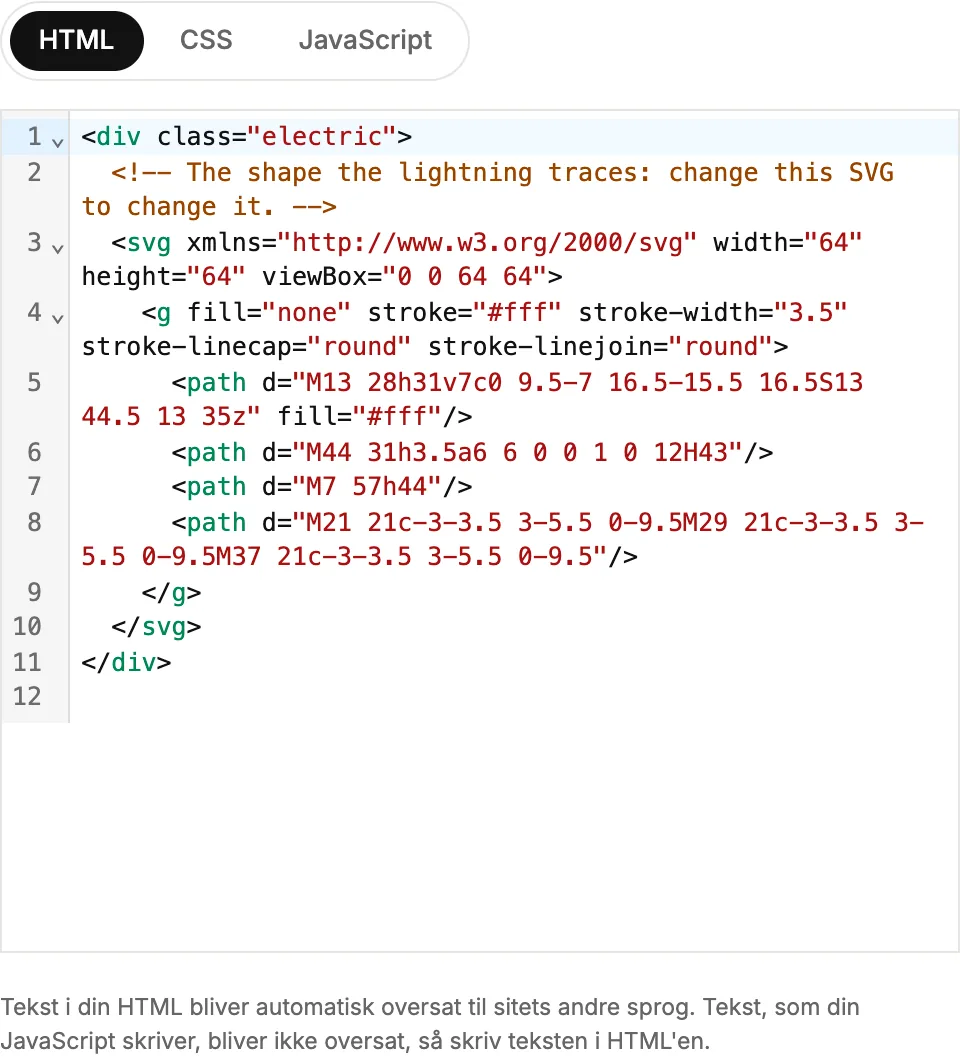Click the stroke="#fff" attribute on line 4
Screen dimensions: 960x1058
coord(464,312)
